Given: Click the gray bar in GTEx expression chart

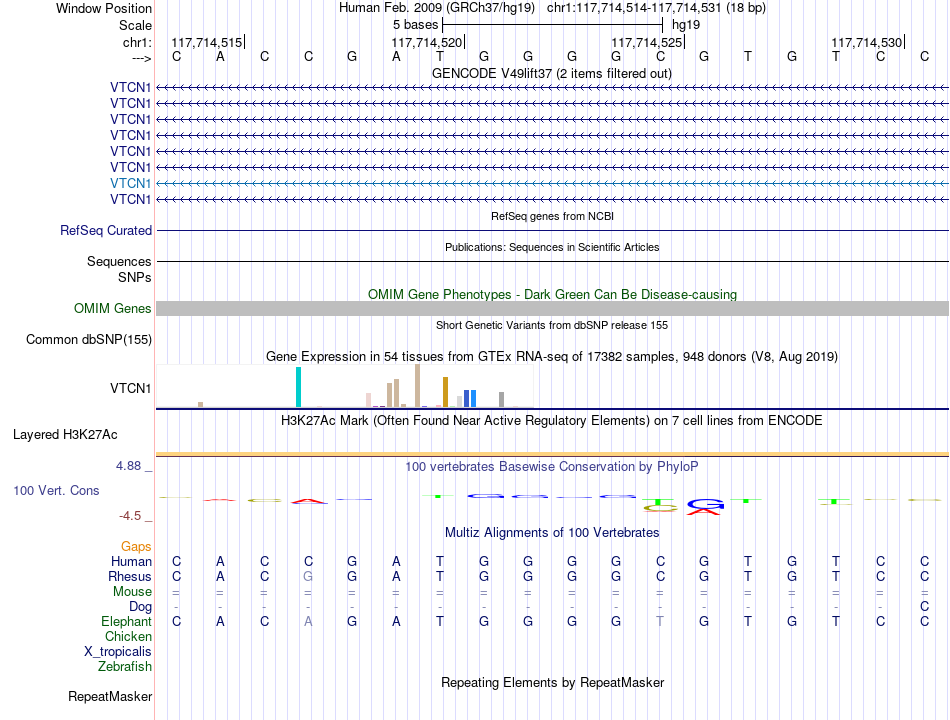Looking at the screenshot, I should [x=501, y=399].
